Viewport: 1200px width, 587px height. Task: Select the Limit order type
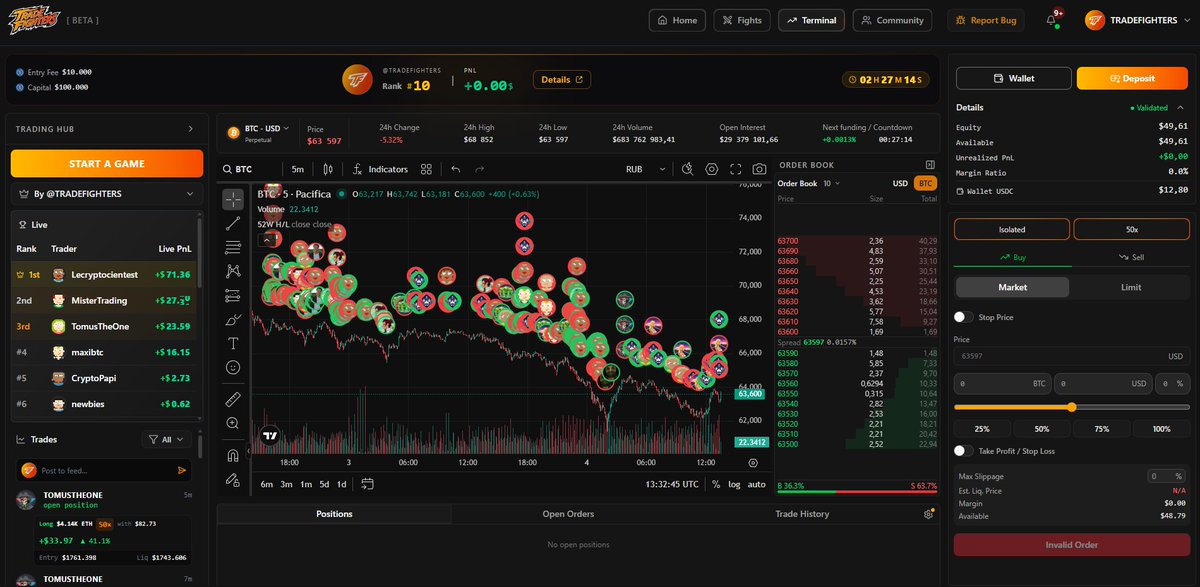point(1130,287)
